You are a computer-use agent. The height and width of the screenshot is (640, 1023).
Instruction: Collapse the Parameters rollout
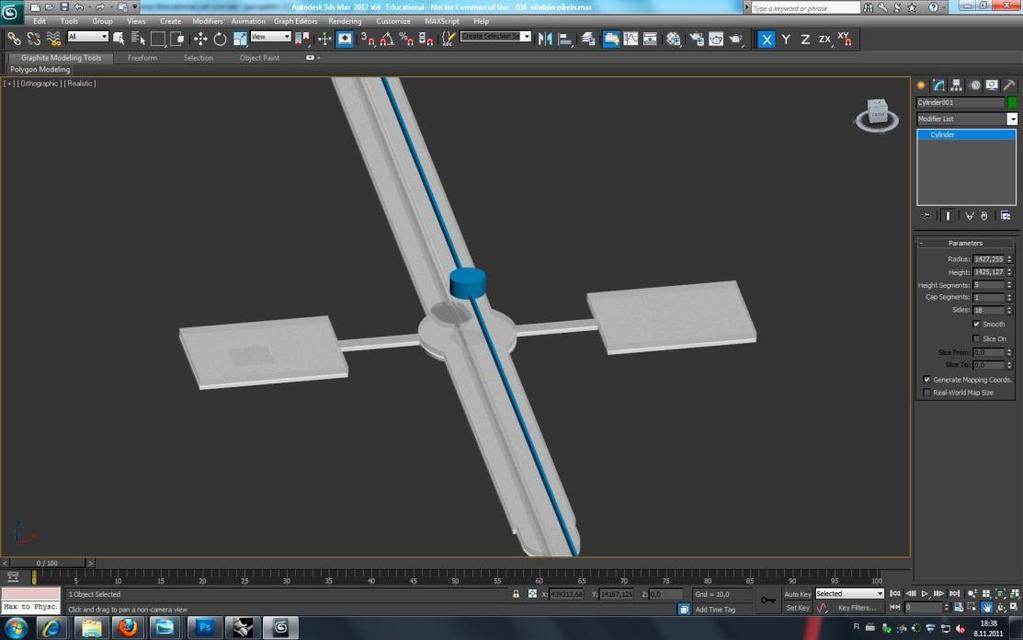click(x=966, y=243)
